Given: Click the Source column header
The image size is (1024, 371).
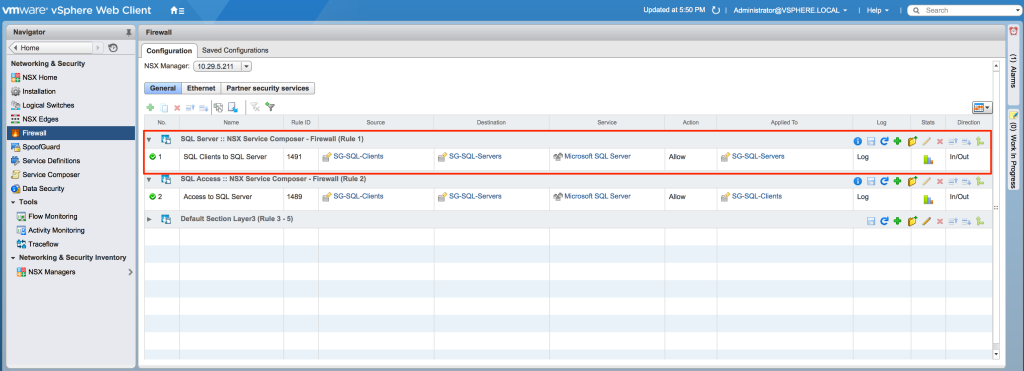Looking at the screenshot, I should pyautogui.click(x=376, y=122).
